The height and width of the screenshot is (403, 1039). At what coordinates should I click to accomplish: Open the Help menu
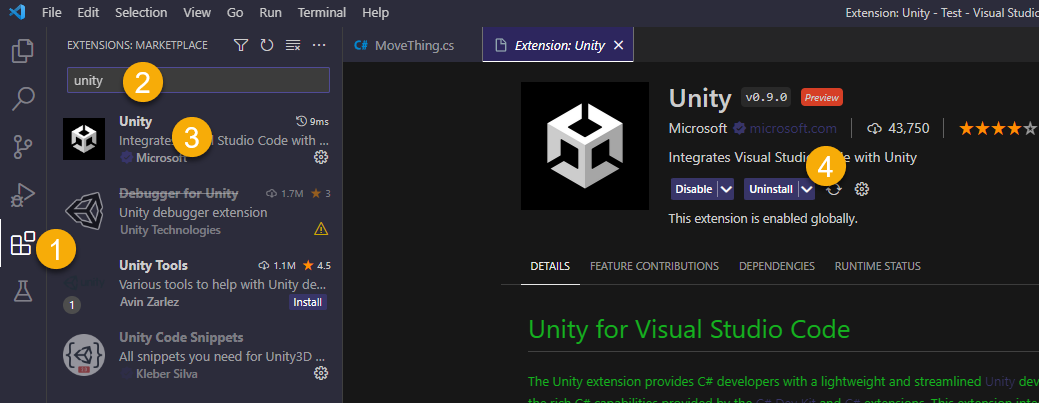(x=376, y=13)
